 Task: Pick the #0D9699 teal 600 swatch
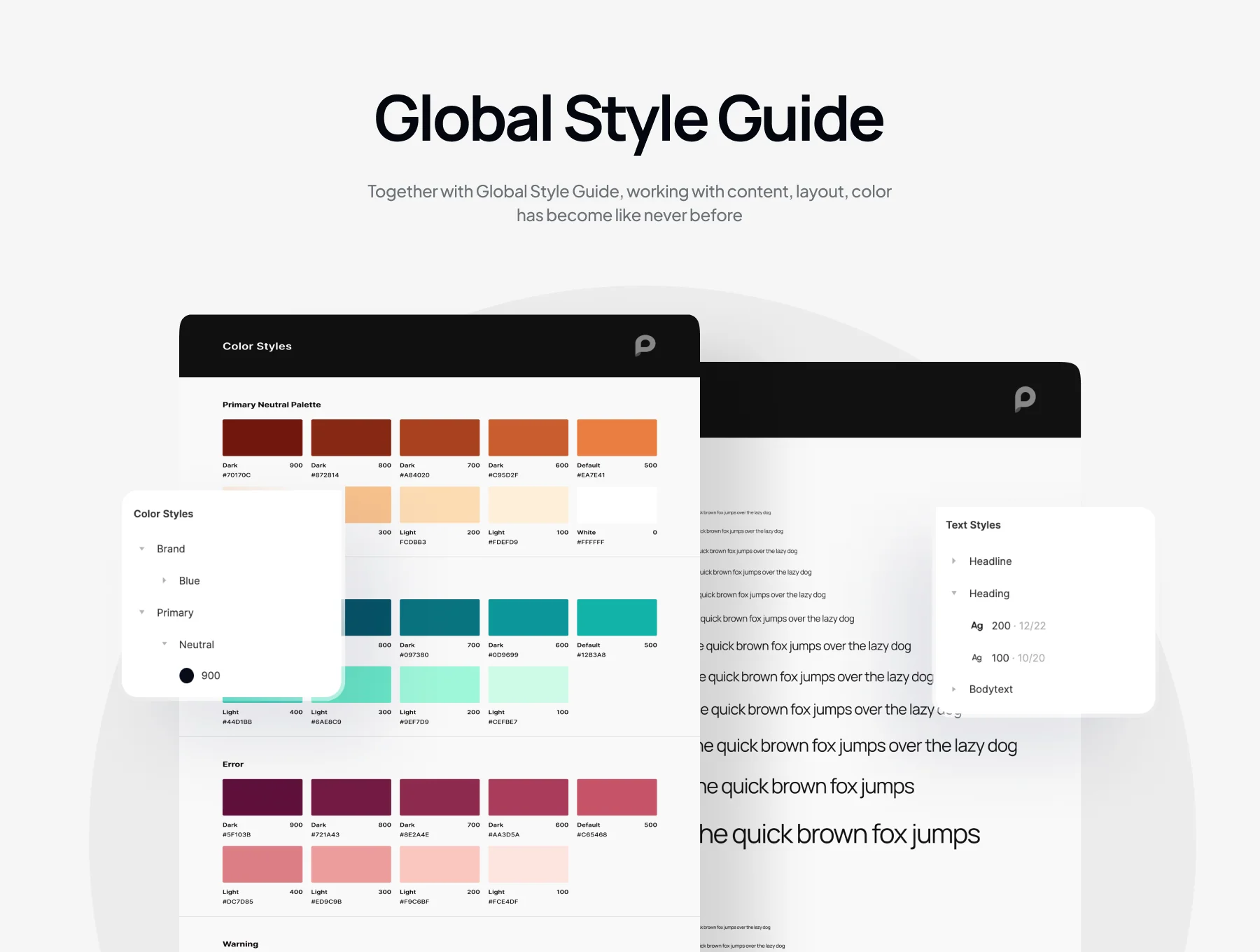tap(528, 617)
